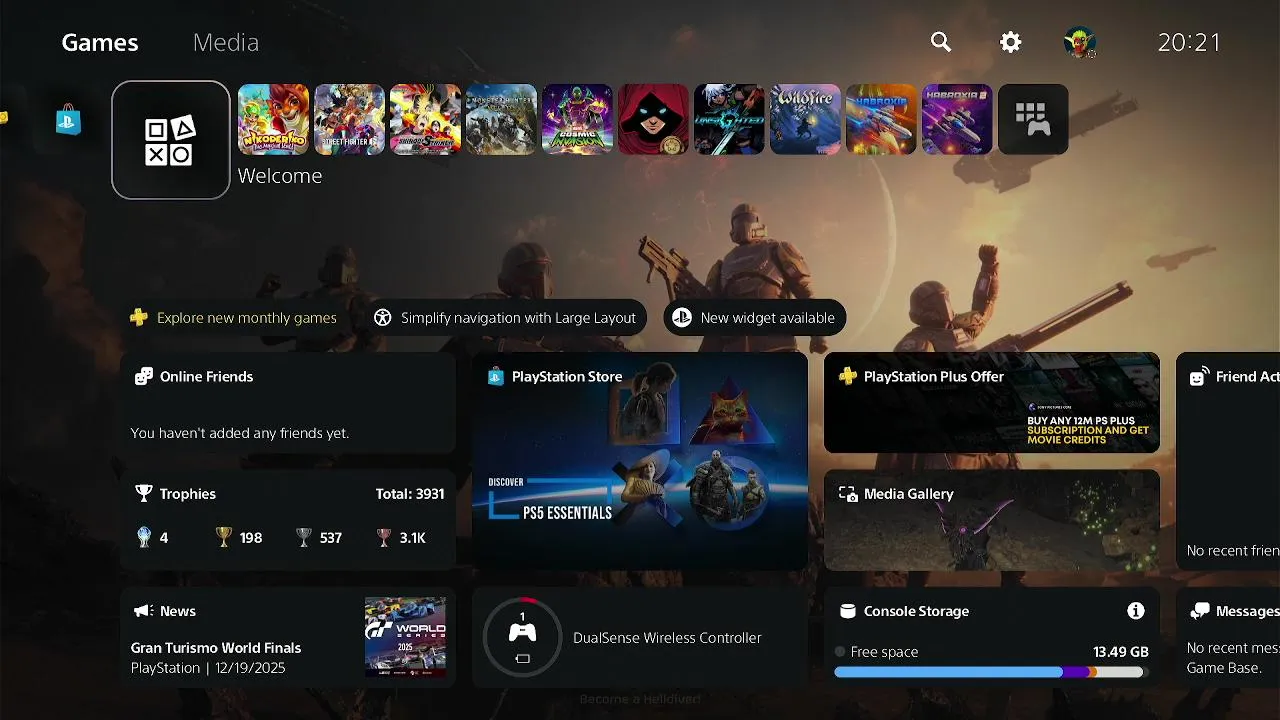The width and height of the screenshot is (1280, 720).
Task: Launch the Monster Hunter game tile
Action: (x=502, y=120)
